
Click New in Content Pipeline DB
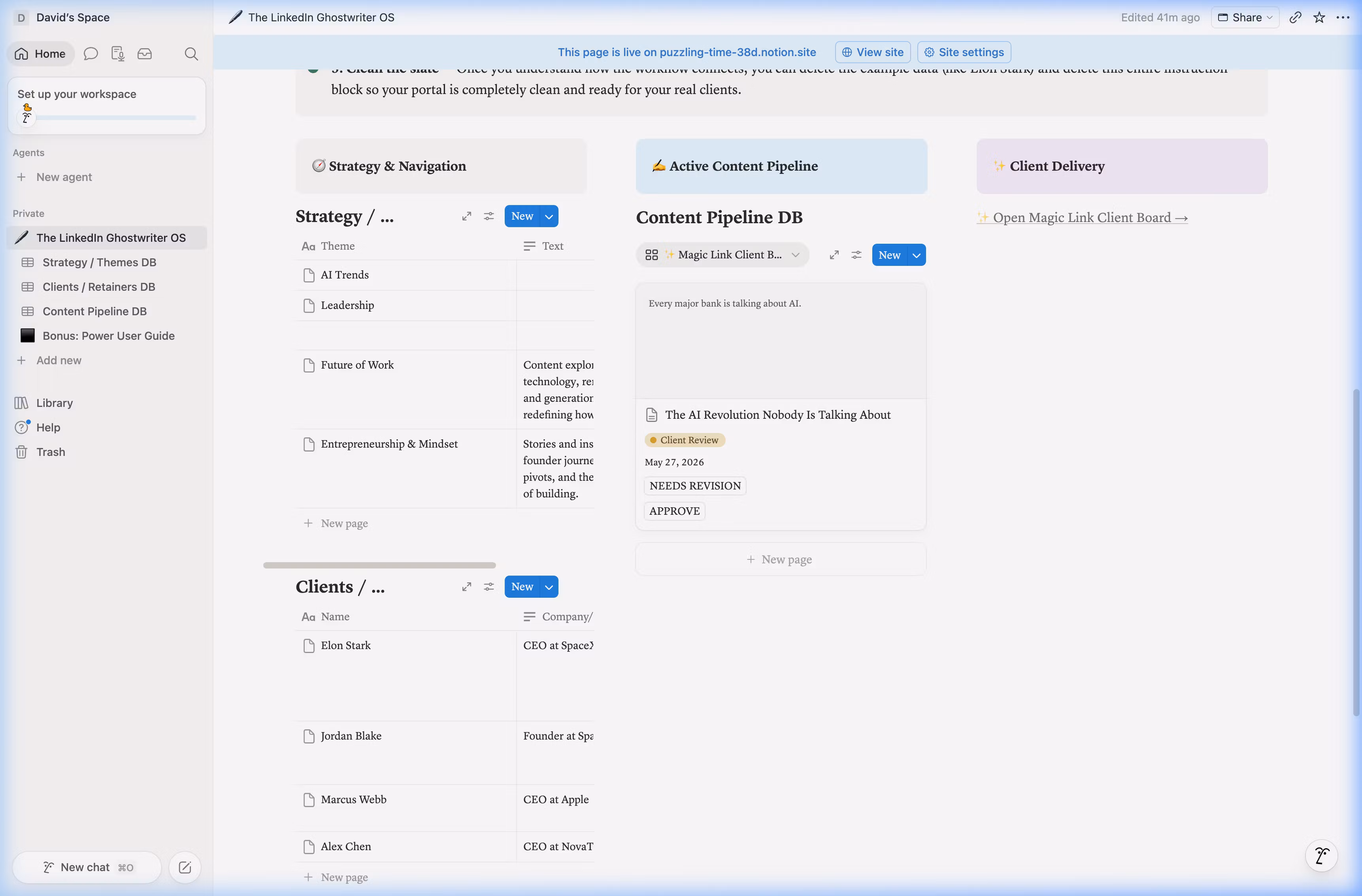click(889, 255)
